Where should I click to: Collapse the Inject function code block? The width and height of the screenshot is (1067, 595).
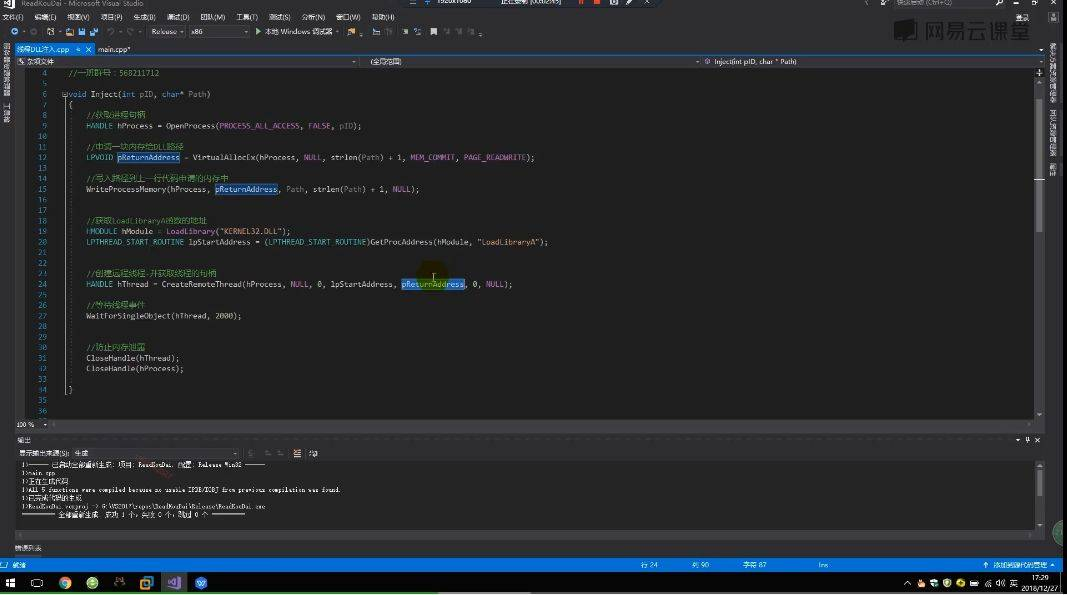(x=63, y=94)
